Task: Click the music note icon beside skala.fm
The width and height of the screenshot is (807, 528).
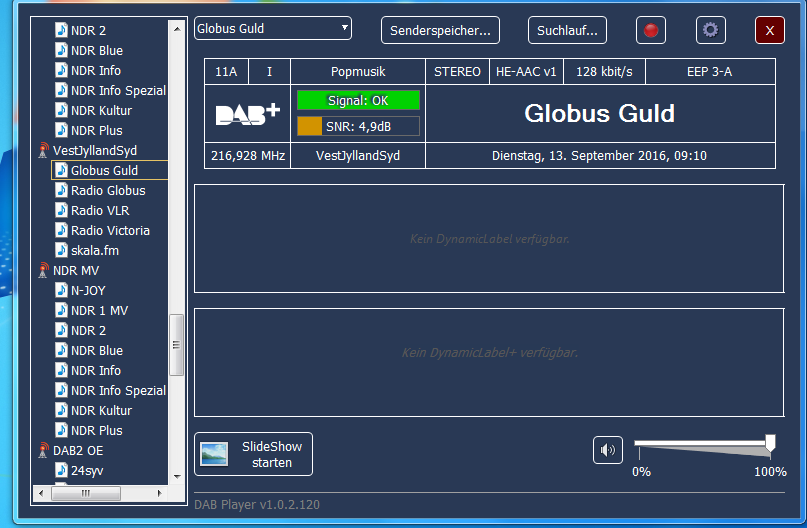Action: tap(61, 251)
